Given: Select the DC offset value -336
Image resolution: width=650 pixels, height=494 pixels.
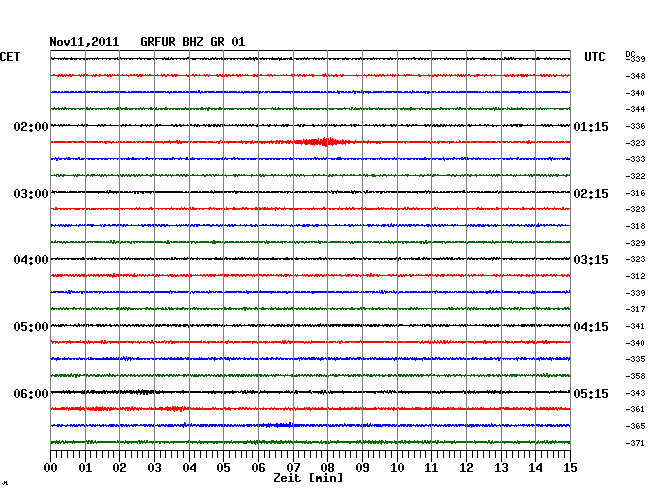Looking at the screenshot, I should pyautogui.click(x=635, y=126).
